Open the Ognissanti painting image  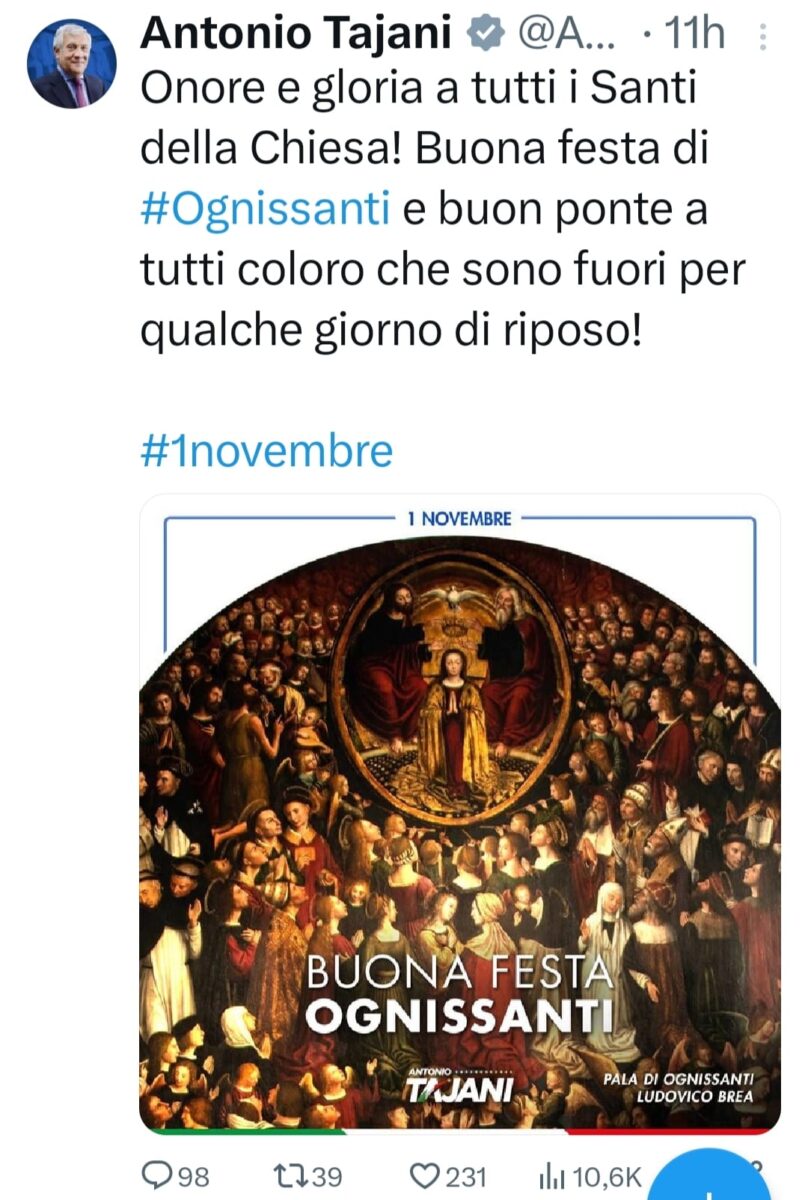(x=460, y=814)
